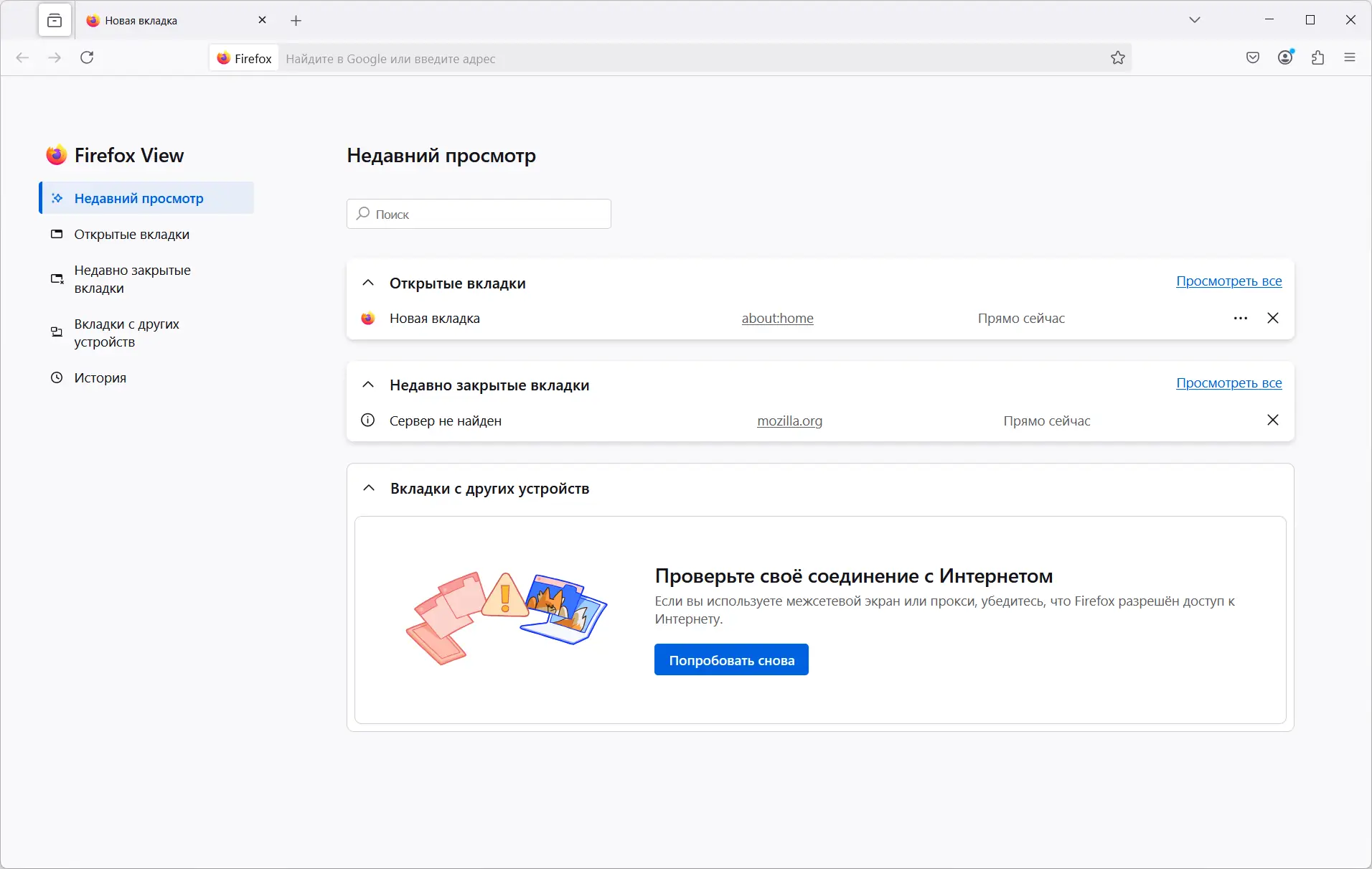The height and width of the screenshot is (869, 1372).
Task: Collapse the Открытые вкладки section
Action: point(368,283)
